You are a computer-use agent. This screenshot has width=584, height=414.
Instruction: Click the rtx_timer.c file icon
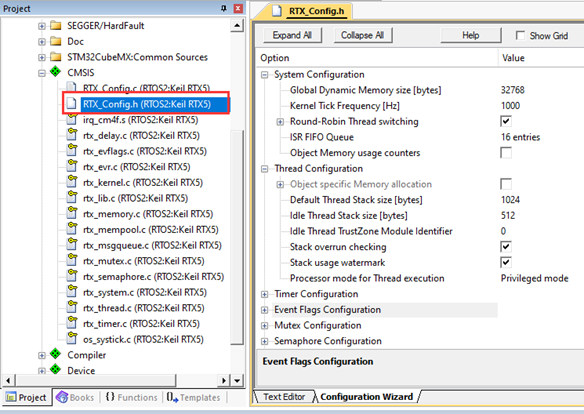[72, 323]
